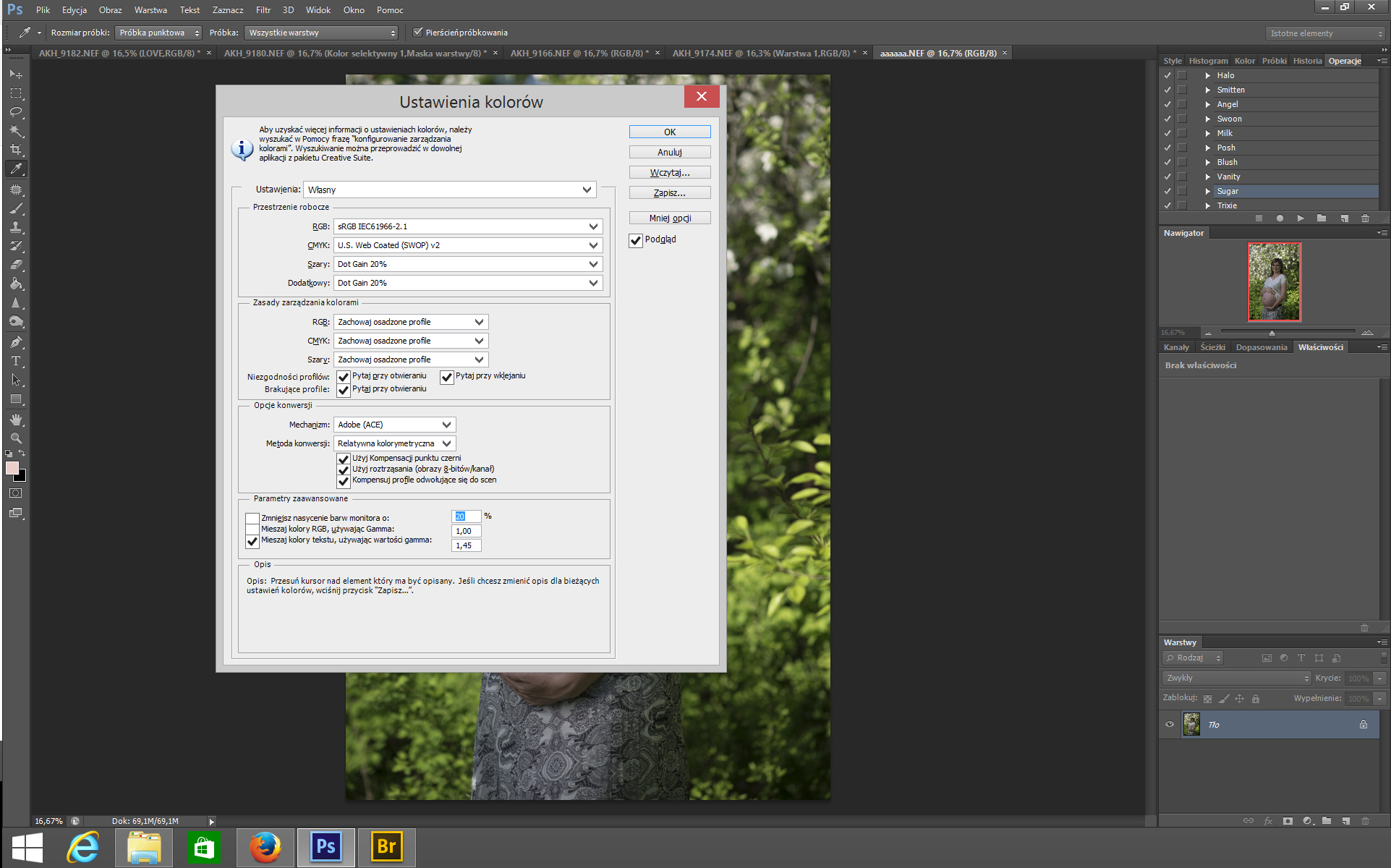Select the Type tool

click(16, 361)
